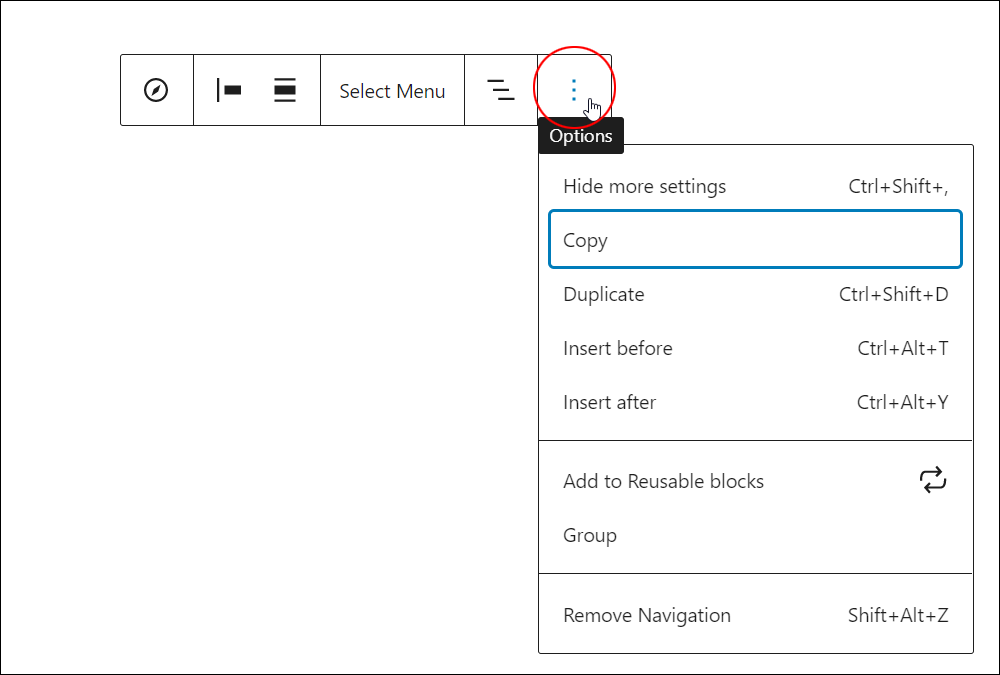Image resolution: width=1000 pixels, height=675 pixels.
Task: Choose Hide more settings
Action: (x=755, y=186)
